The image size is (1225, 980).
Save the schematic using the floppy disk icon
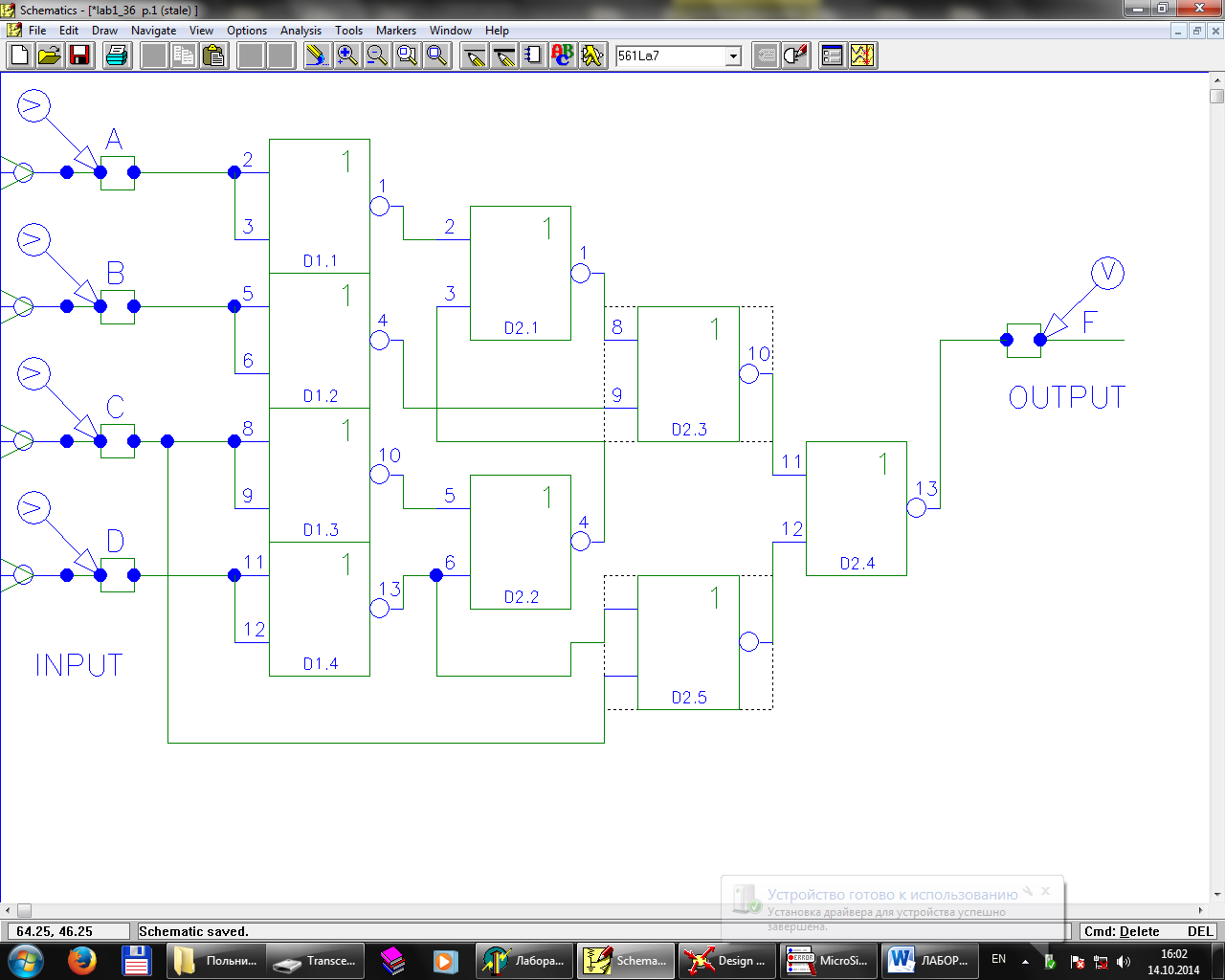(79, 56)
